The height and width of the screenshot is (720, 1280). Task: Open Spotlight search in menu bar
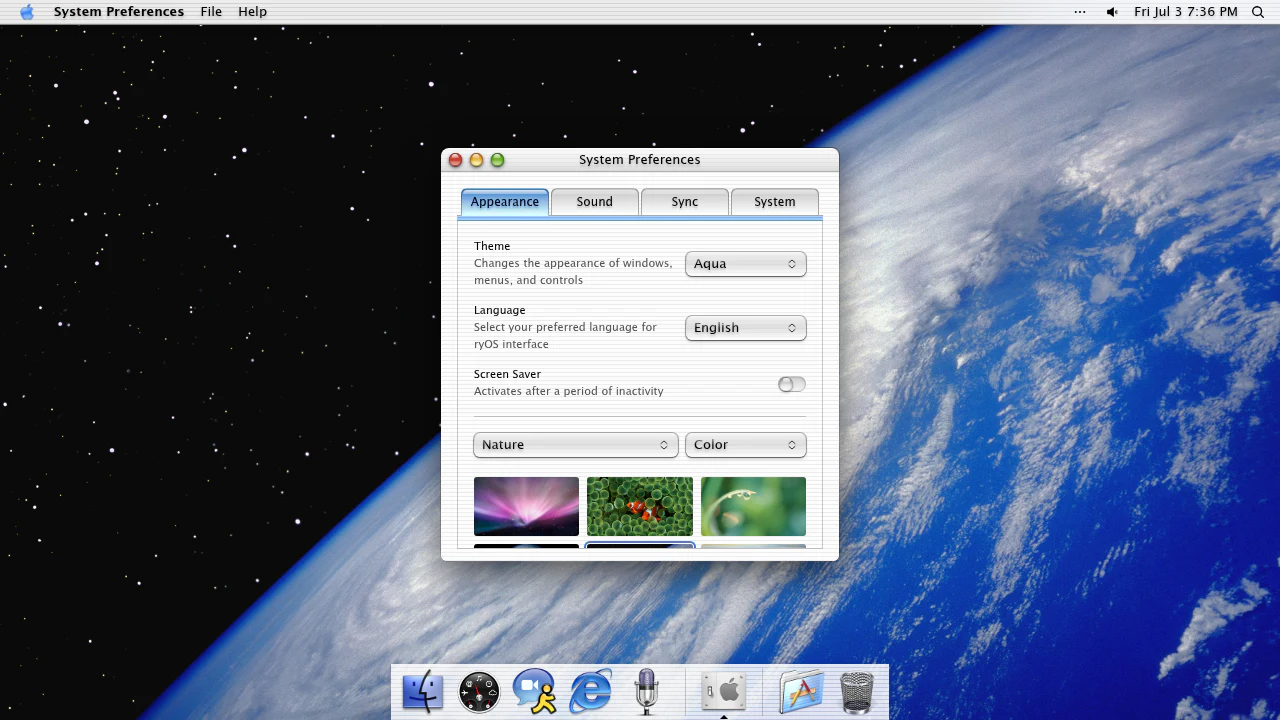pos(1258,12)
